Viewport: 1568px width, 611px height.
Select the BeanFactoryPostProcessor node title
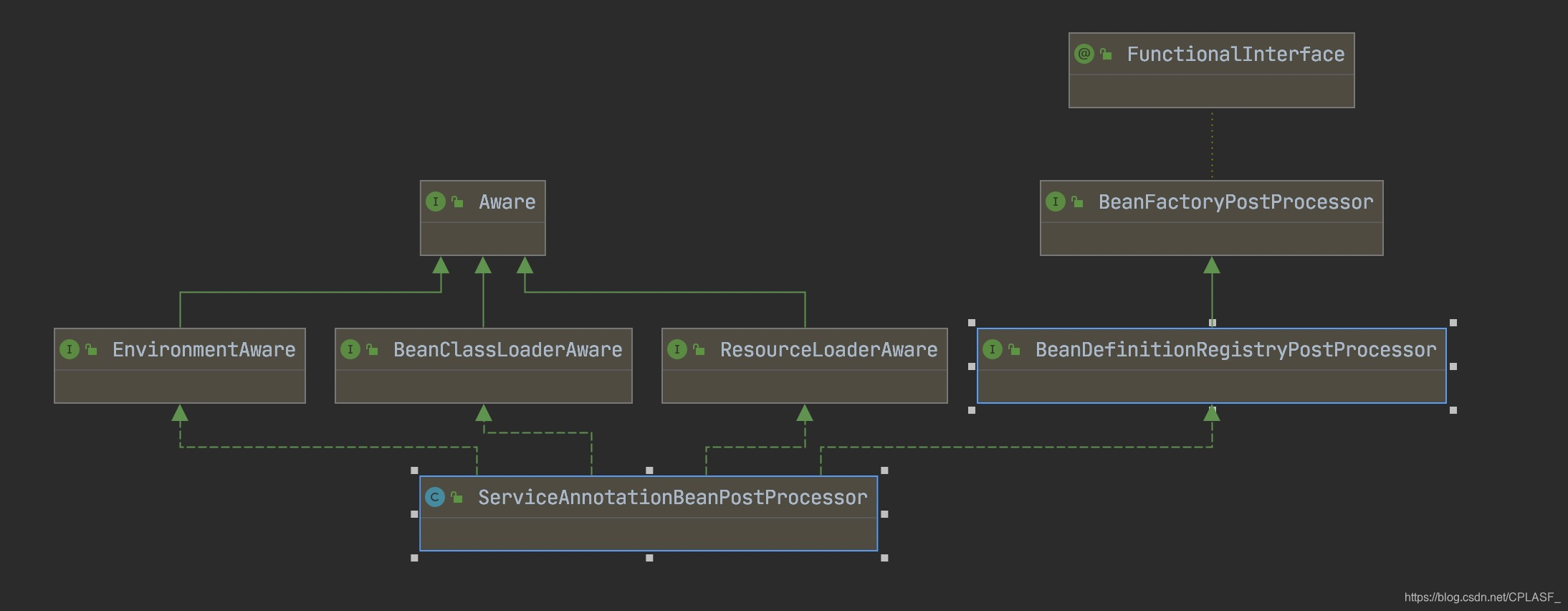point(1236,202)
